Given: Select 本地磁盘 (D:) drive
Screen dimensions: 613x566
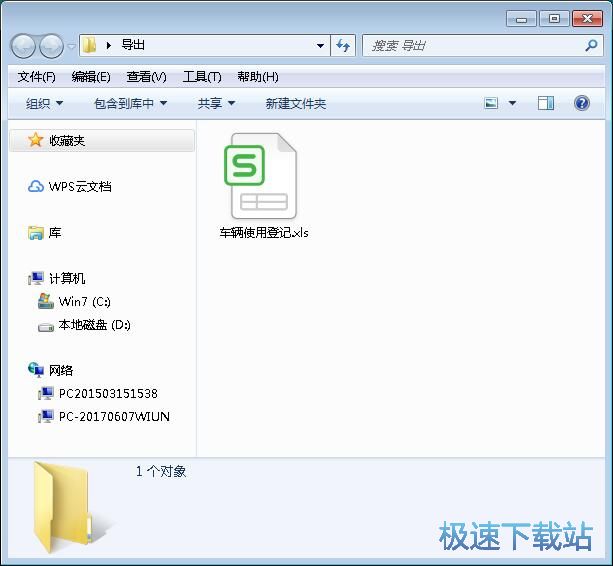Looking at the screenshot, I should pos(94,325).
